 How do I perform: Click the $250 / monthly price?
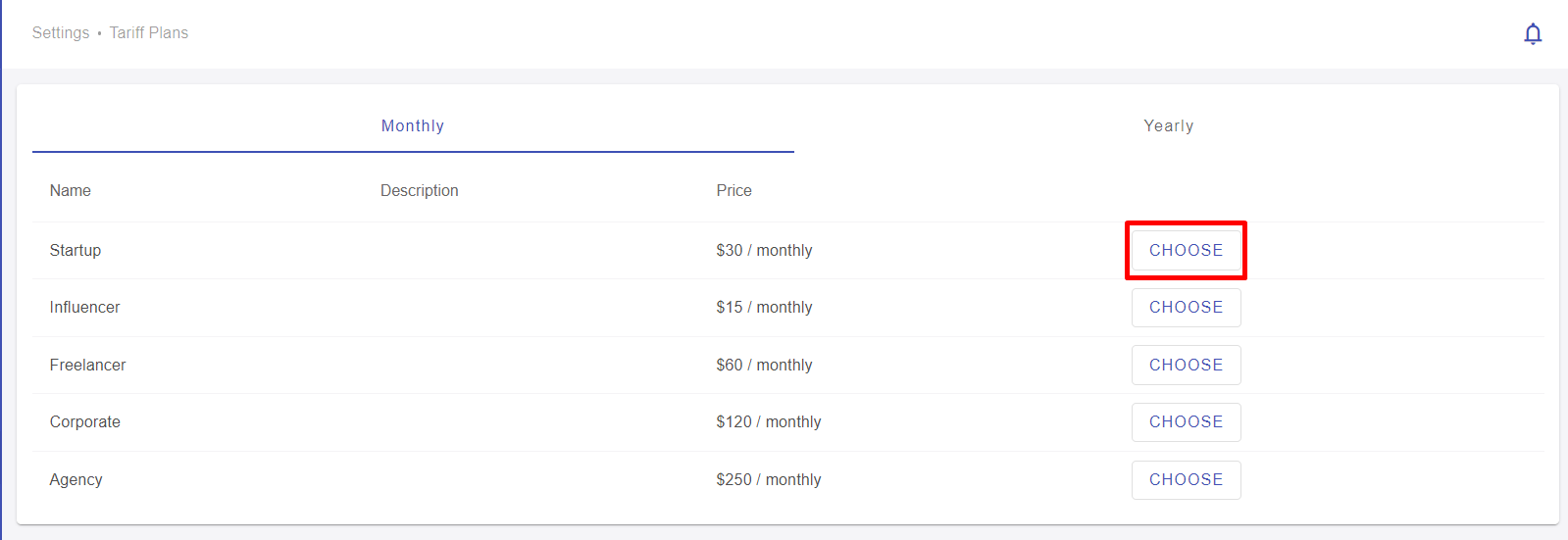coord(769,479)
